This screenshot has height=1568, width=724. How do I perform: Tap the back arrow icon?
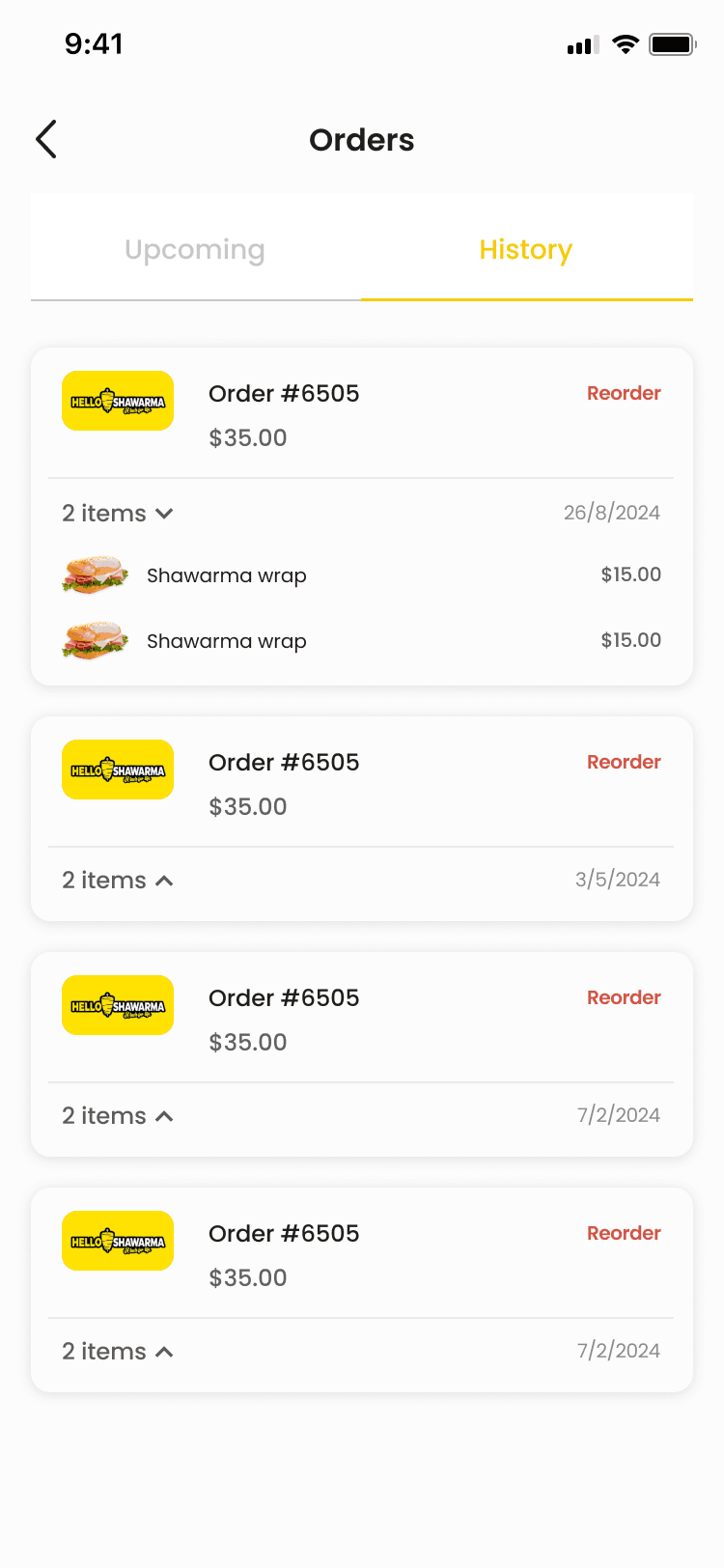coord(46,139)
